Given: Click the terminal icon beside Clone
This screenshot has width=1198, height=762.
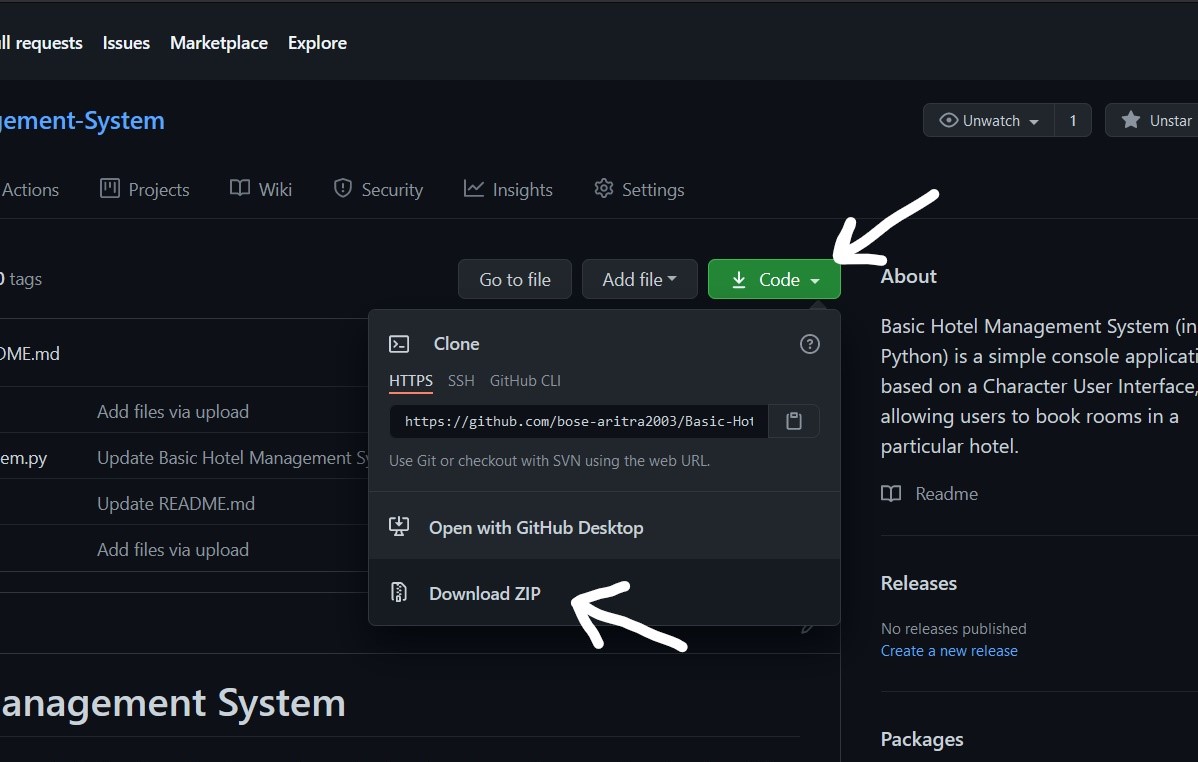Looking at the screenshot, I should [x=399, y=344].
